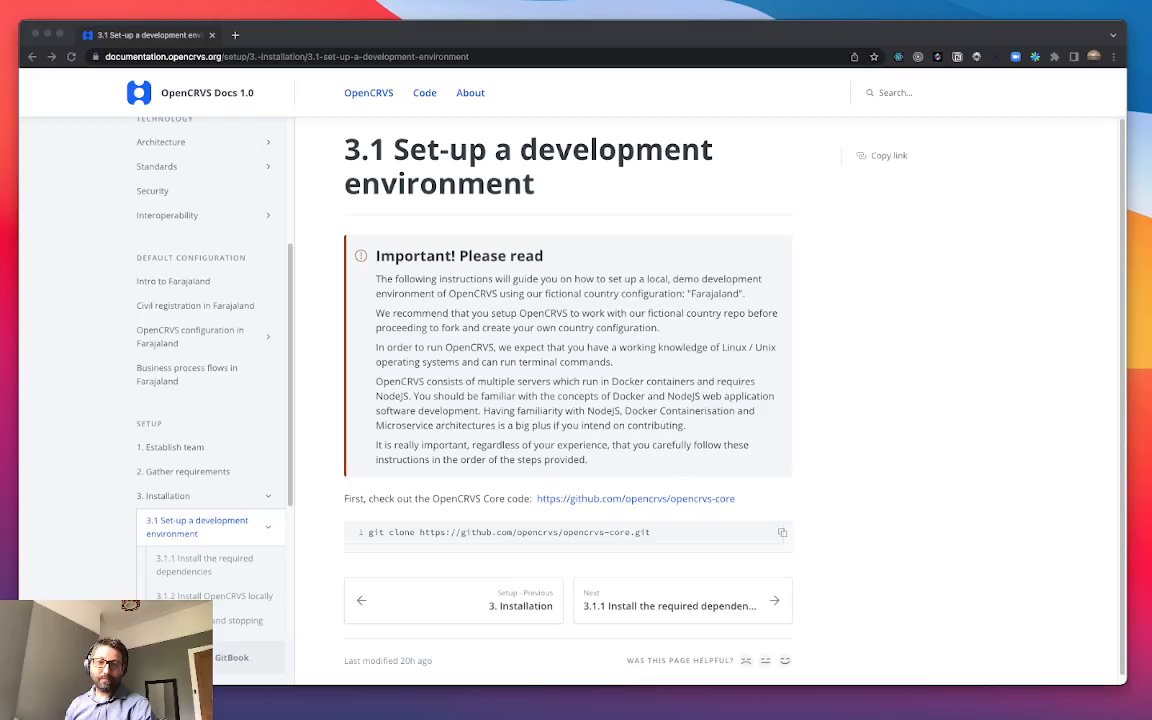The width and height of the screenshot is (1152, 720).
Task: Open the Zoom extension icon
Action: coord(1015,57)
